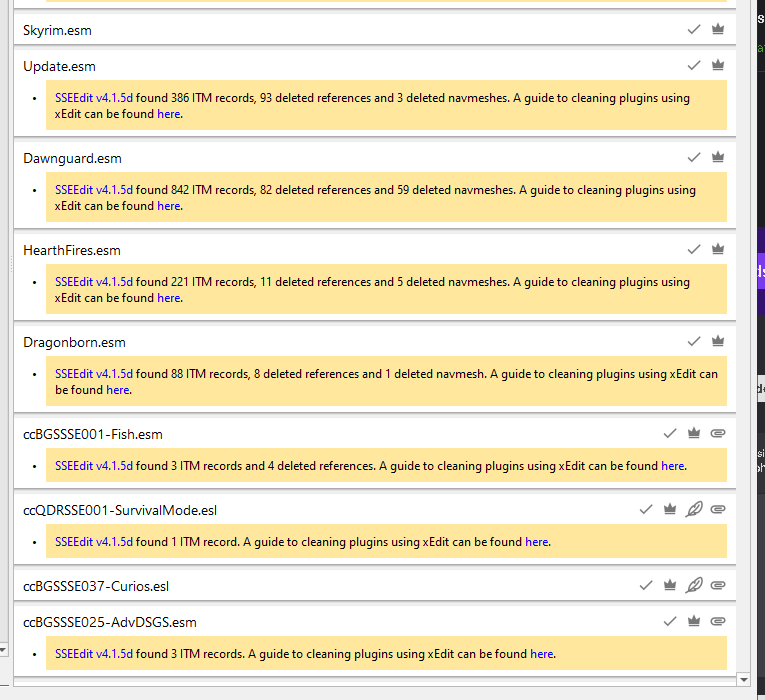Click the feather icon on ccBGSSSE037-Curios.esl row
765x700 pixels.
pos(694,585)
